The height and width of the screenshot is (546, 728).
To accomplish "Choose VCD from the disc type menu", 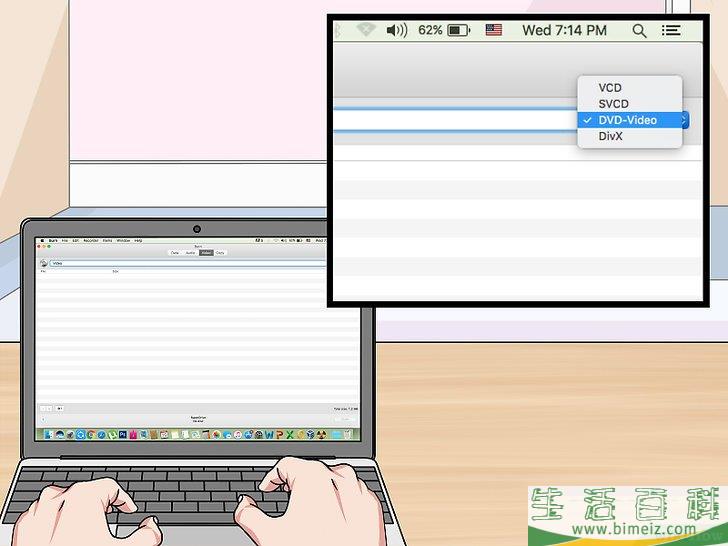I will click(x=630, y=88).
